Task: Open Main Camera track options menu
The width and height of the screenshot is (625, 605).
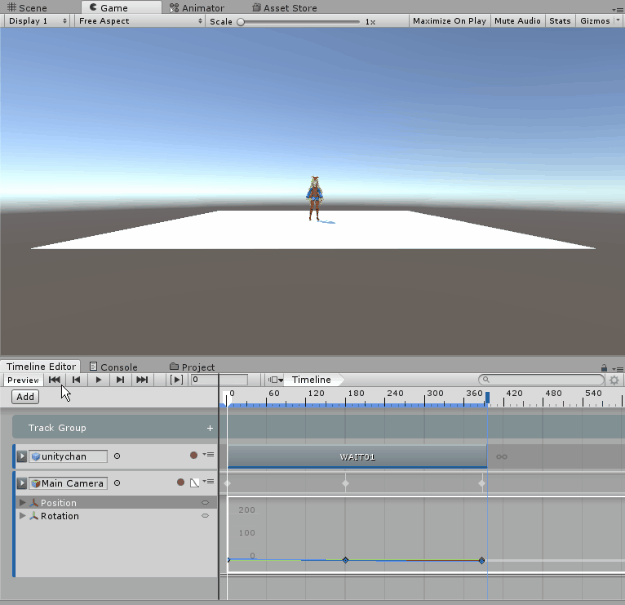Action: tap(208, 481)
